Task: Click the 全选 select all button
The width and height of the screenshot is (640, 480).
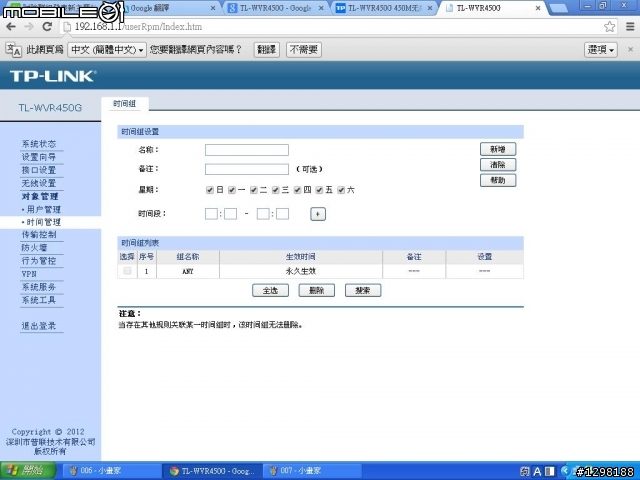Action: (x=270, y=291)
